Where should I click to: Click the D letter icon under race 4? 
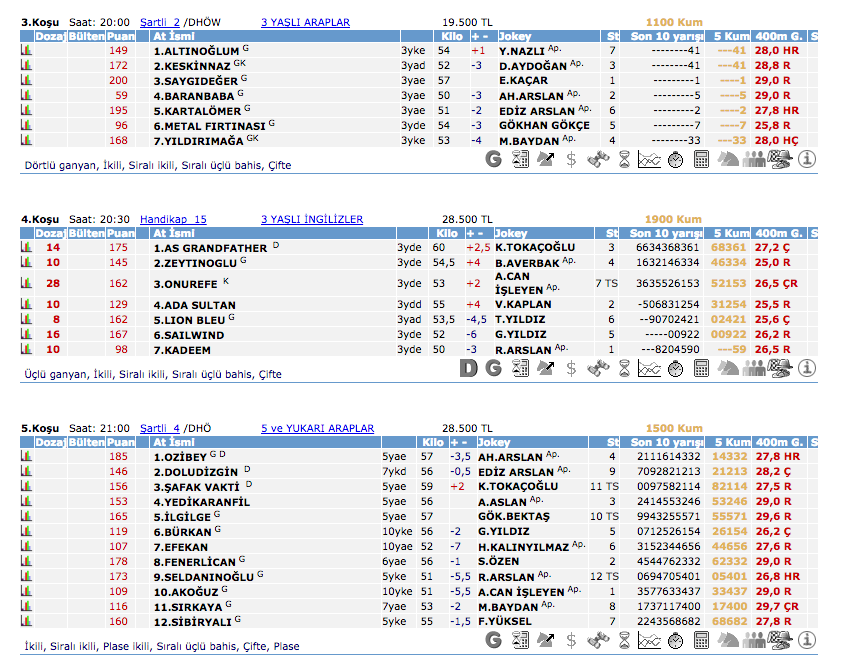click(x=468, y=368)
